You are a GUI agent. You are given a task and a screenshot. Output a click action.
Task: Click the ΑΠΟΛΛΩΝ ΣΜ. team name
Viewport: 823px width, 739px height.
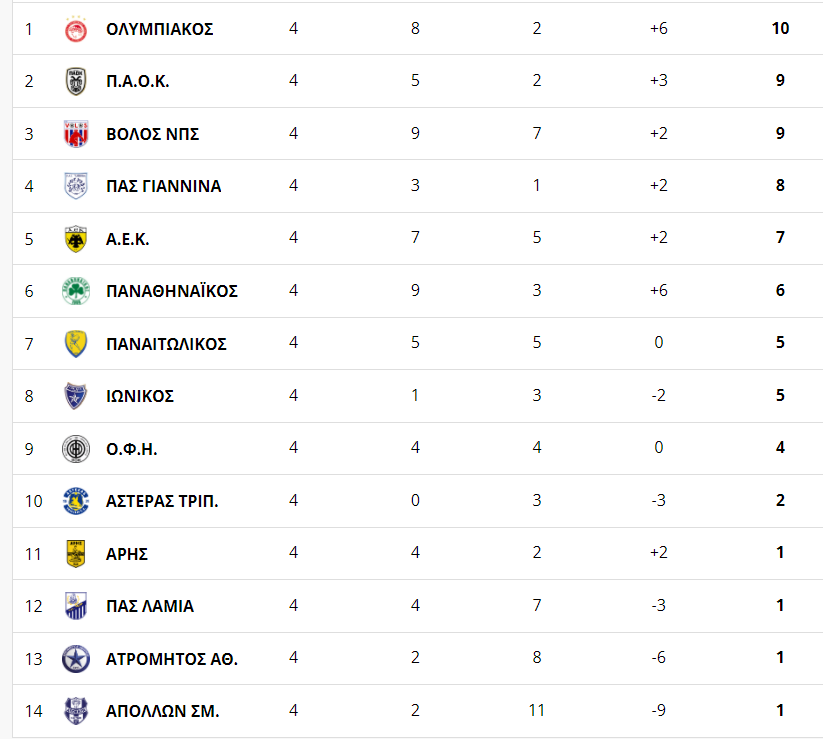[x=162, y=711]
